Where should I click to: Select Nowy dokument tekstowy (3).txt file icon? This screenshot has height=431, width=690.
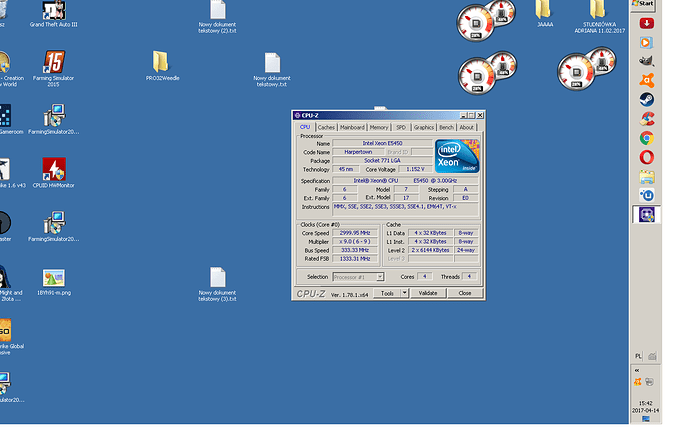218,277
